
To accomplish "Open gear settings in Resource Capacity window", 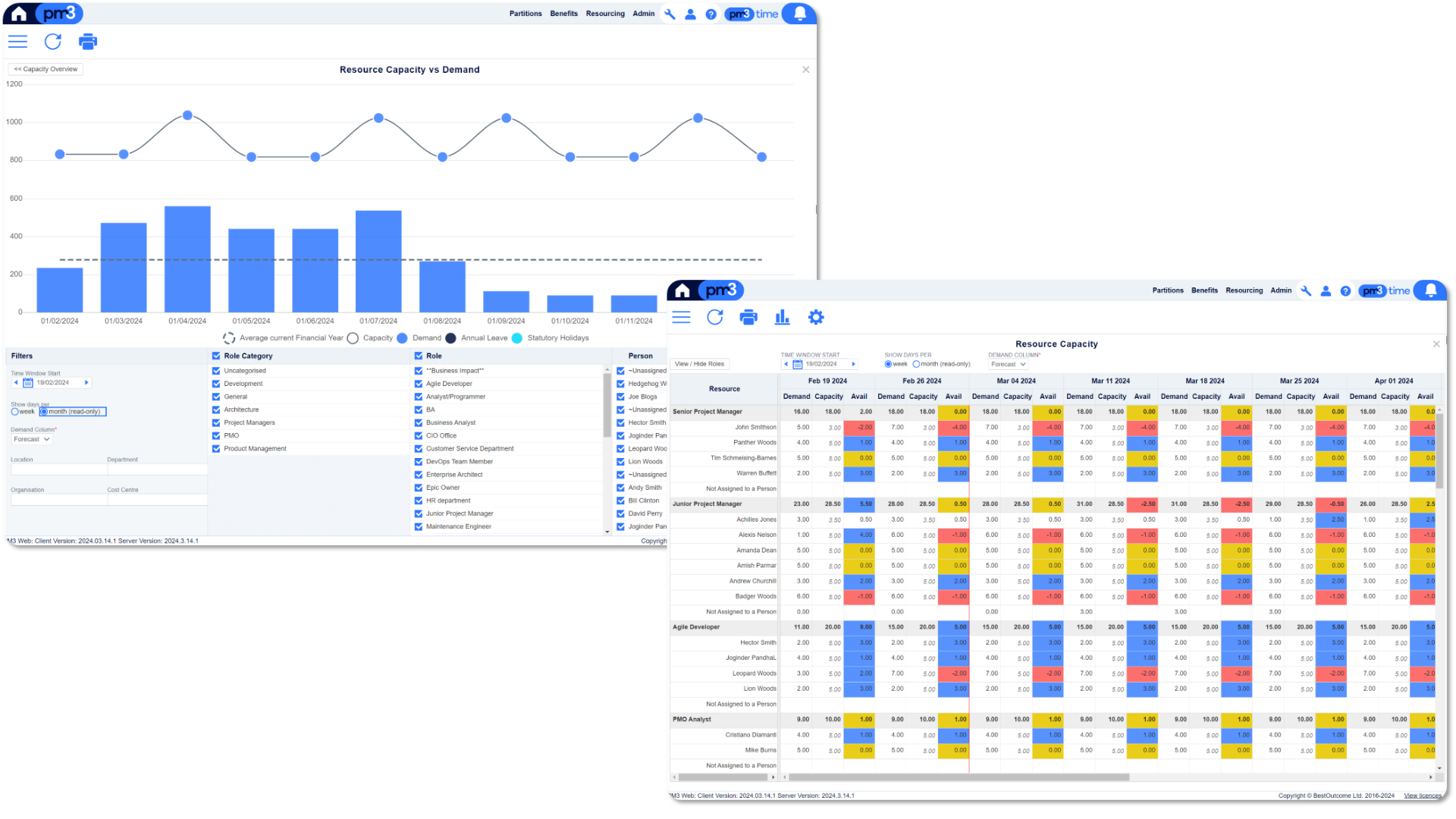I will pyautogui.click(x=816, y=318).
